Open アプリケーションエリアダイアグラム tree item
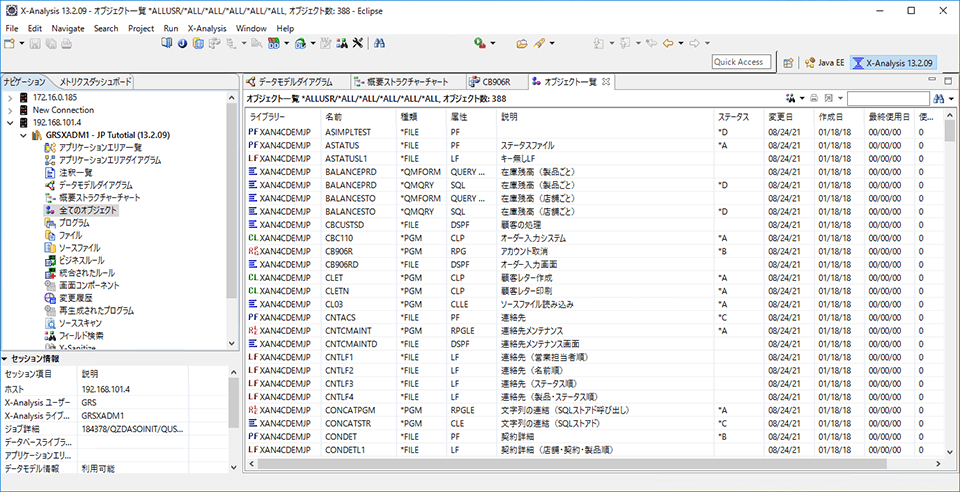 click(110, 160)
